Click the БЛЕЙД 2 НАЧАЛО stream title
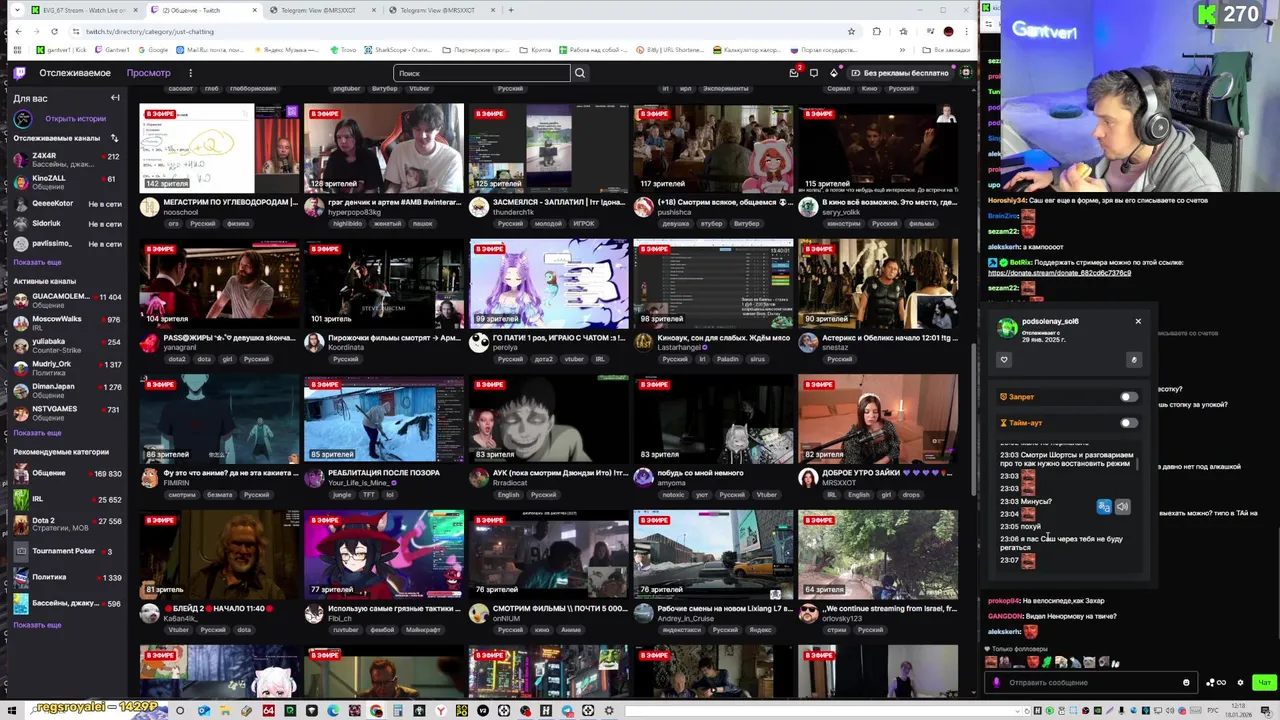 click(218, 608)
